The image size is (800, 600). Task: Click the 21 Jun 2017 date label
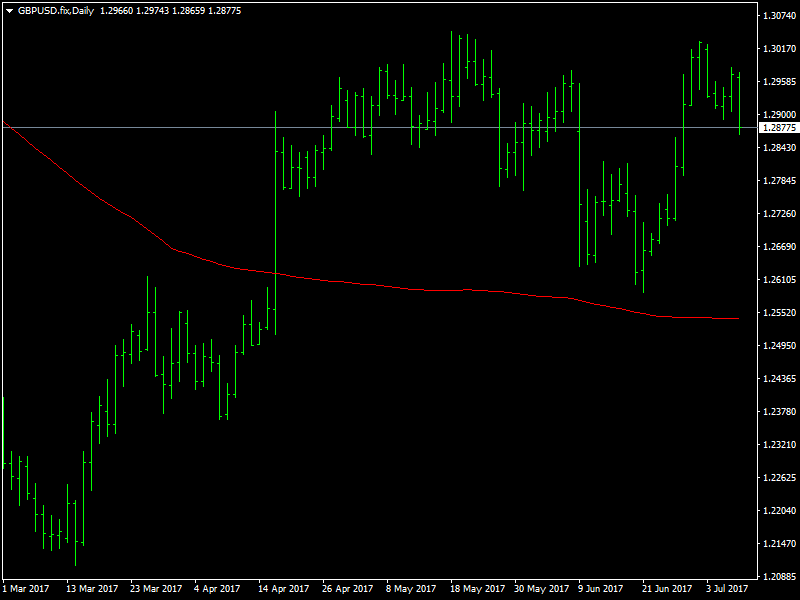tap(667, 589)
